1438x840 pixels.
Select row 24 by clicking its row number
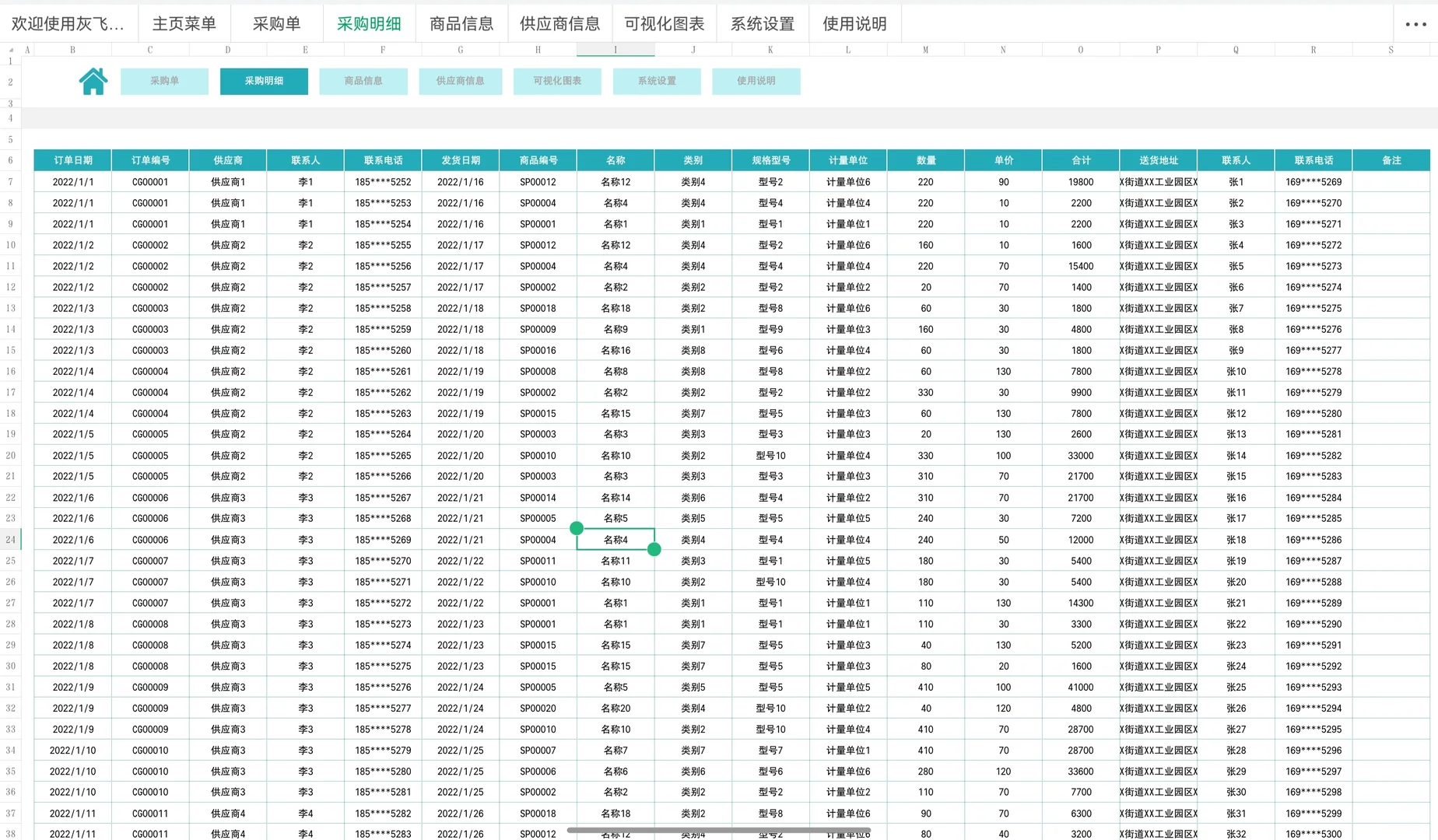point(11,539)
